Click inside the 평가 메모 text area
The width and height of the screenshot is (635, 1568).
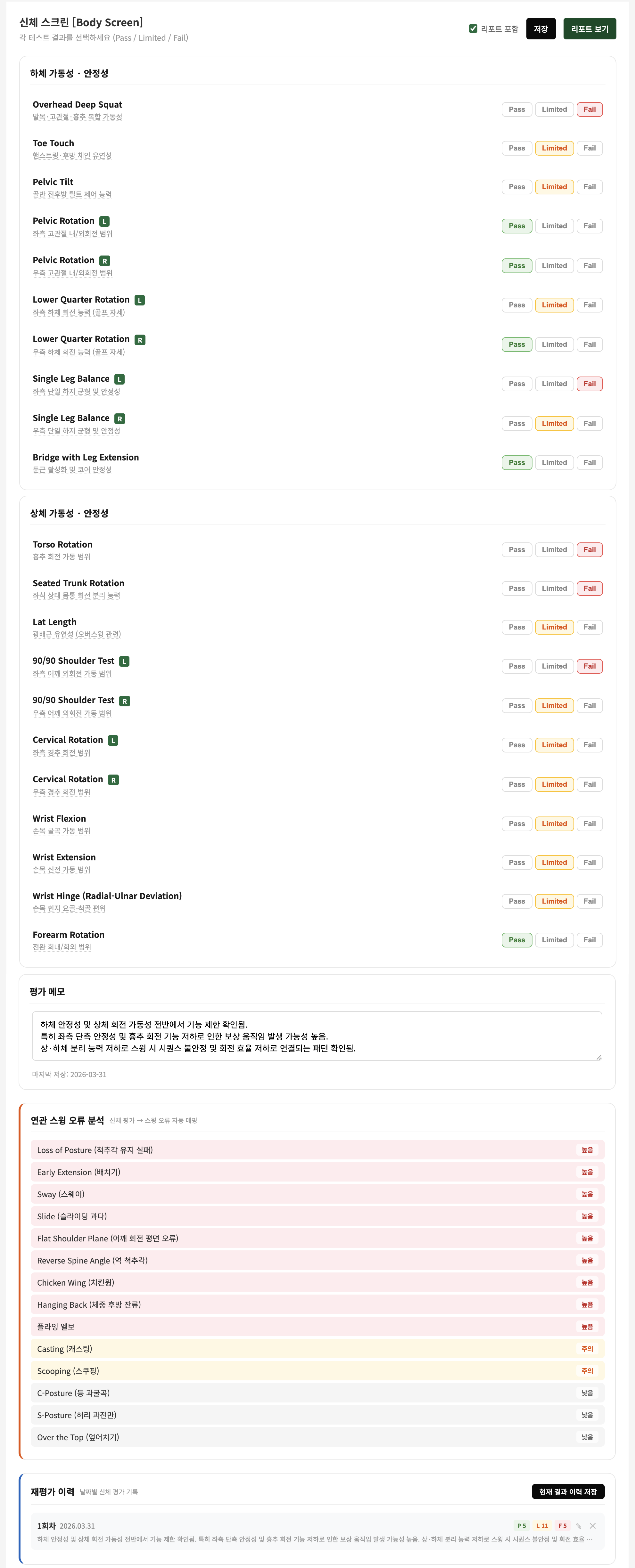(x=317, y=1035)
